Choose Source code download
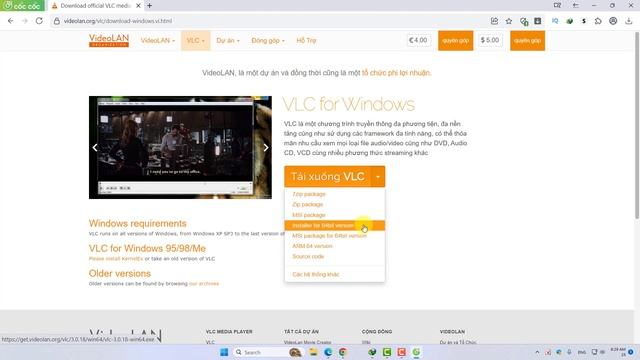640x360 pixels. (308, 256)
